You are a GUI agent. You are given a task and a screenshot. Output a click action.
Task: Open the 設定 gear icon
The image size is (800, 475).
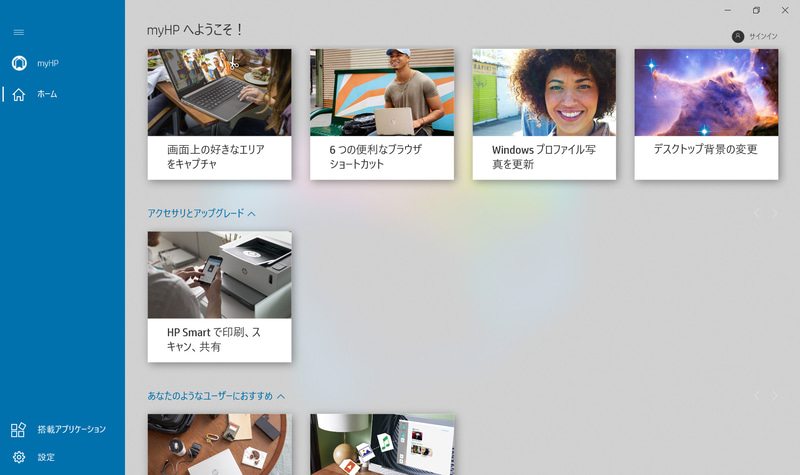[x=19, y=457]
